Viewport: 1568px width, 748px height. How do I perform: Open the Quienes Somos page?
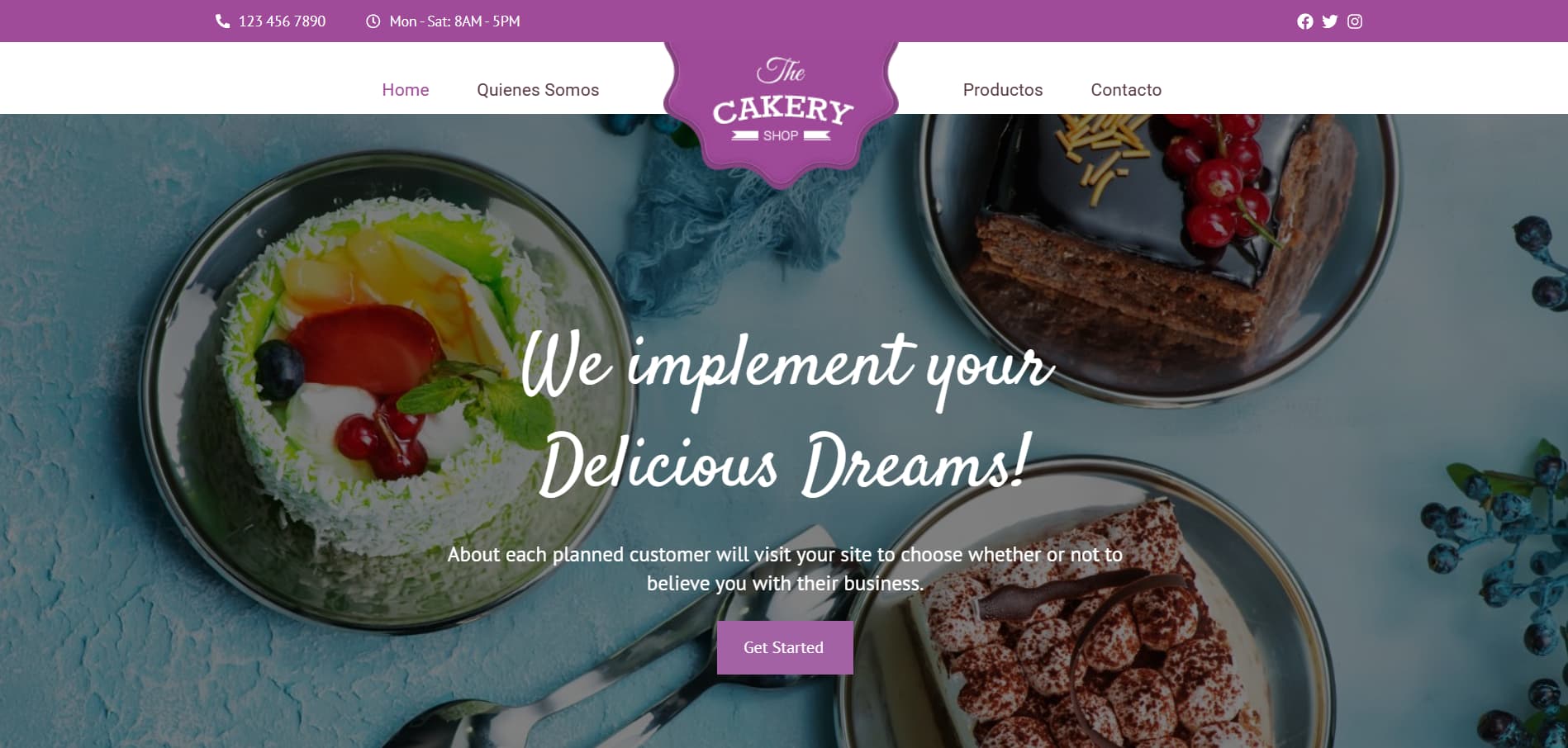pyautogui.click(x=538, y=90)
